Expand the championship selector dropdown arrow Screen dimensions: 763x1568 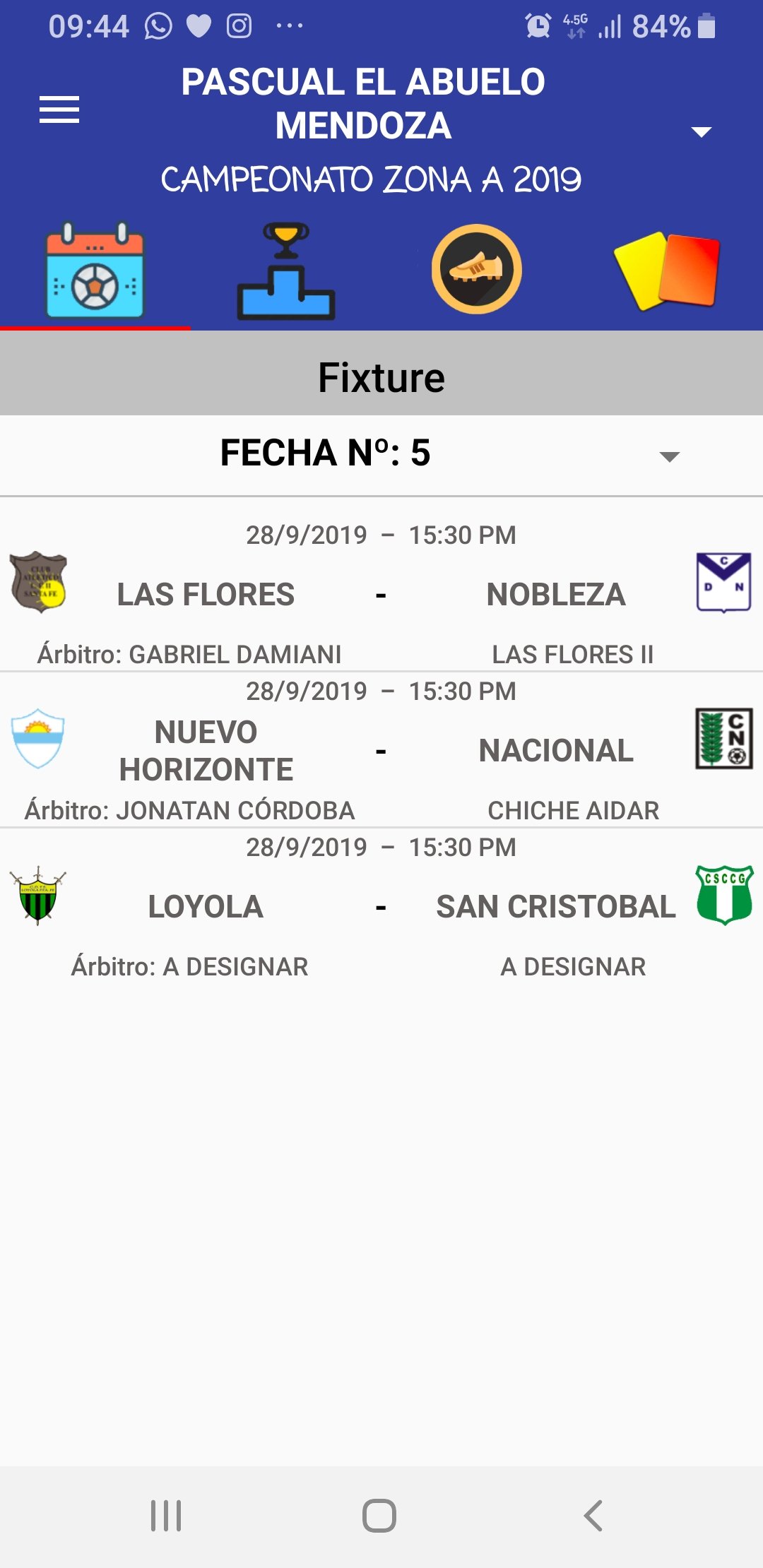[701, 131]
